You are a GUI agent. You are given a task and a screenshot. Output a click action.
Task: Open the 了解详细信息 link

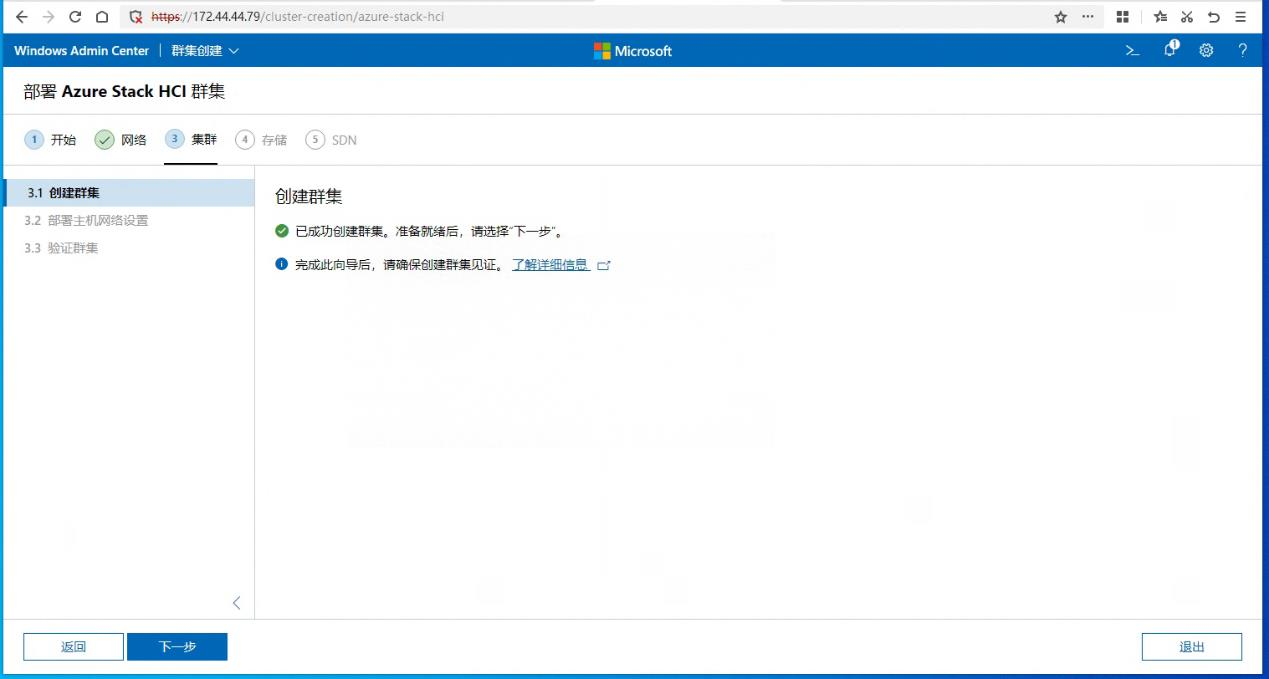[550, 265]
